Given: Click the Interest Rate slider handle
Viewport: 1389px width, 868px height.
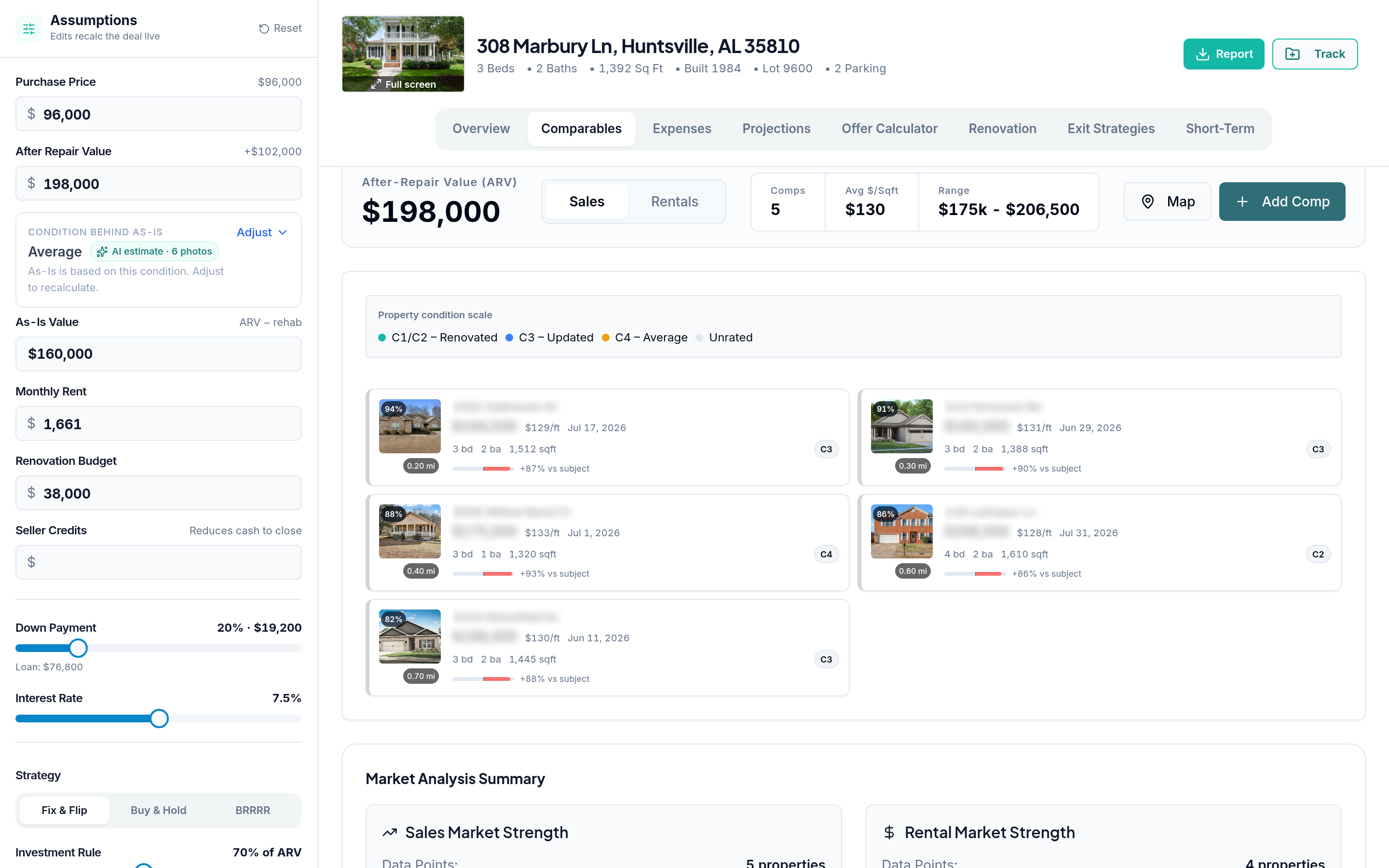Looking at the screenshot, I should tap(159, 719).
